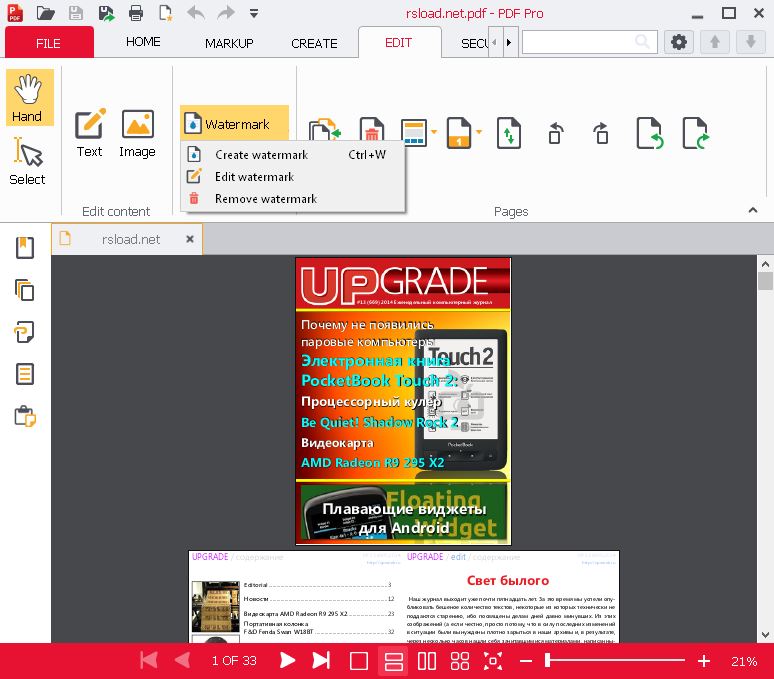Click the Save As icon with green arrow
The image size is (774, 679).
coord(106,13)
